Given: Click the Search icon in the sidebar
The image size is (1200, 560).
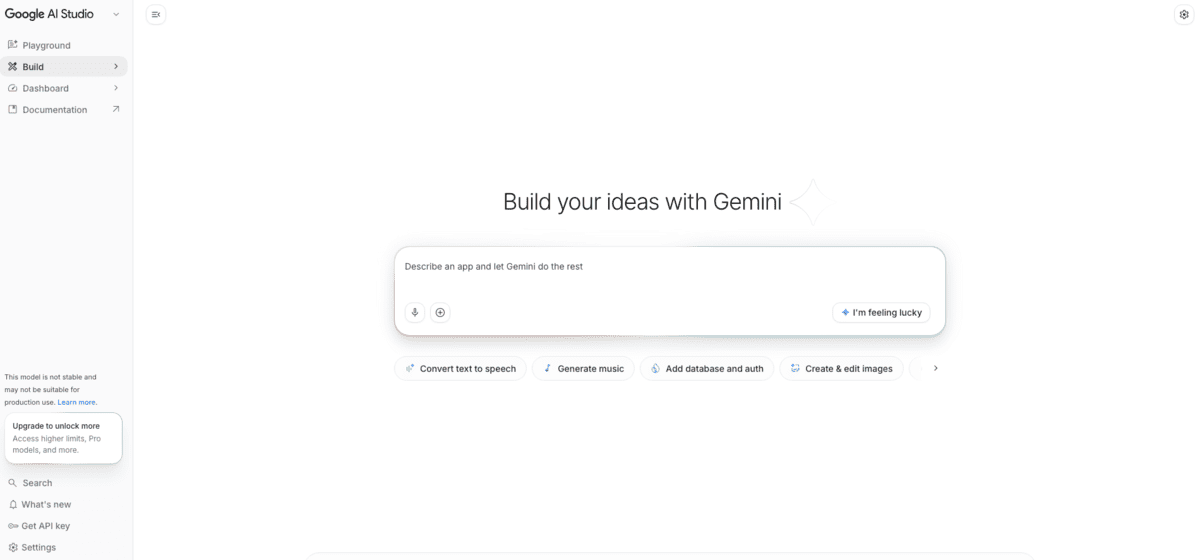Looking at the screenshot, I should (x=13, y=483).
